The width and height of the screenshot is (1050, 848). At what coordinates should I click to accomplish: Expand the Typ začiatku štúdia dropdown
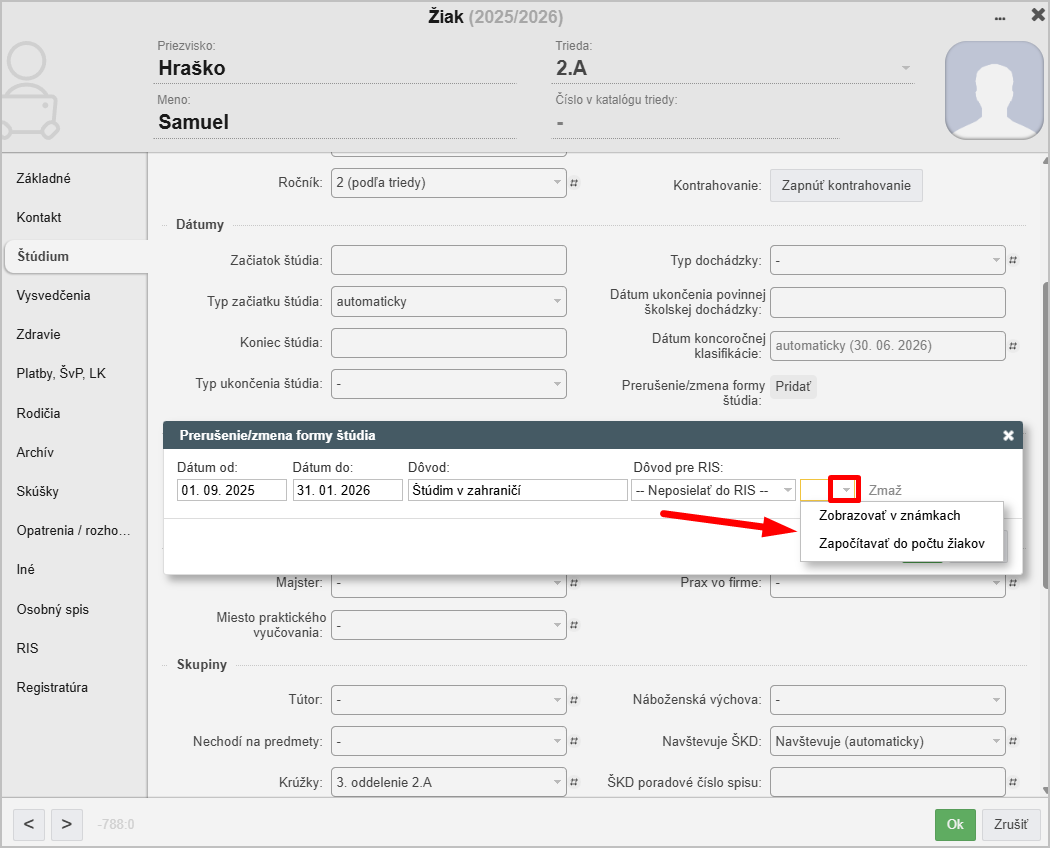(x=448, y=301)
